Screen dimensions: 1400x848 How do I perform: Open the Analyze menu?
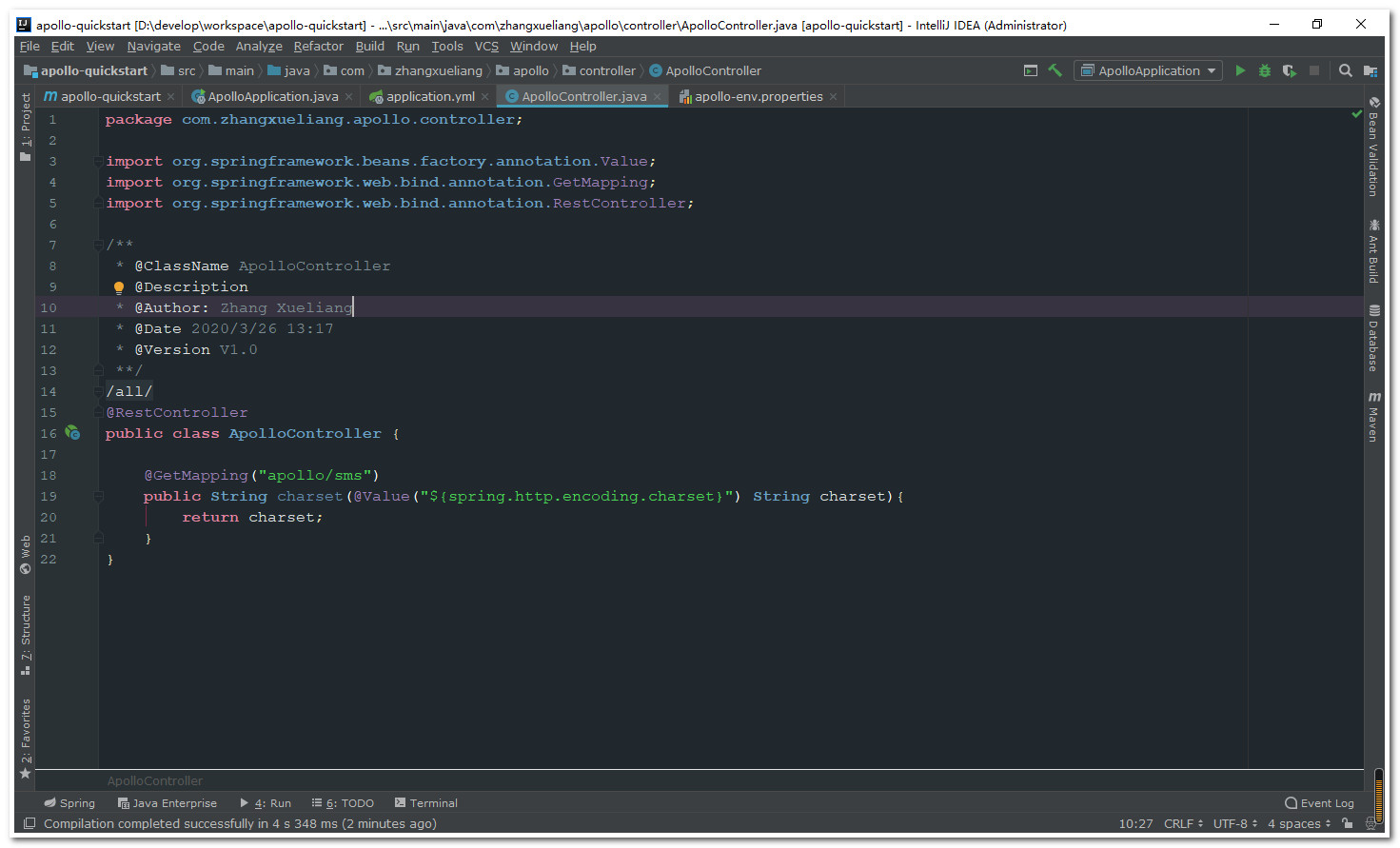pyautogui.click(x=259, y=46)
